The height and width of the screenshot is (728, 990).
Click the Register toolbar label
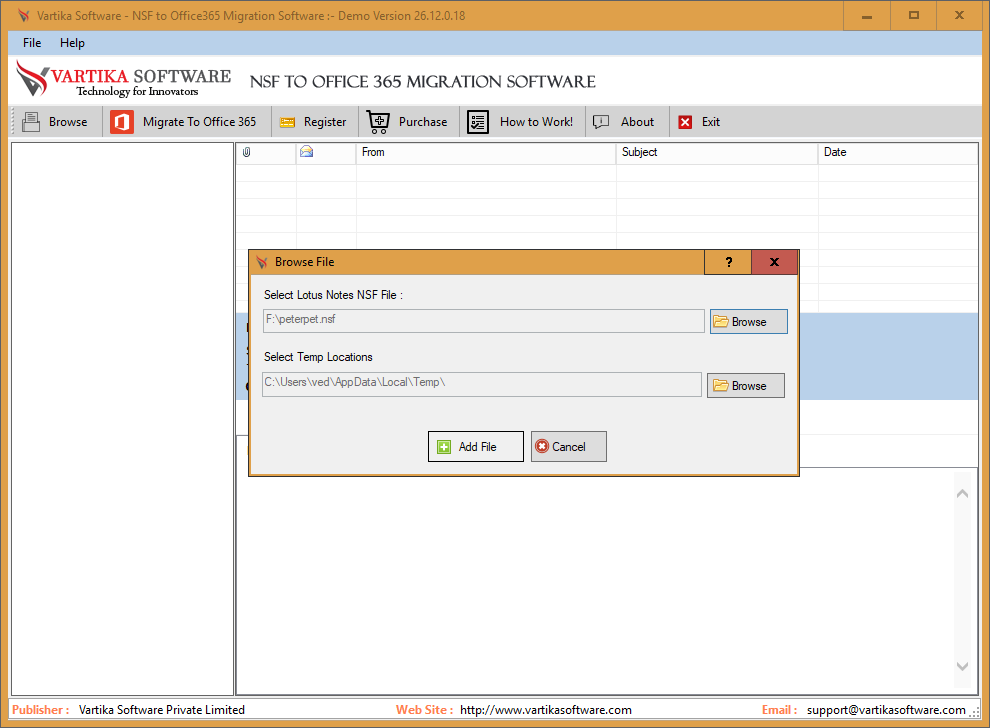coord(325,122)
